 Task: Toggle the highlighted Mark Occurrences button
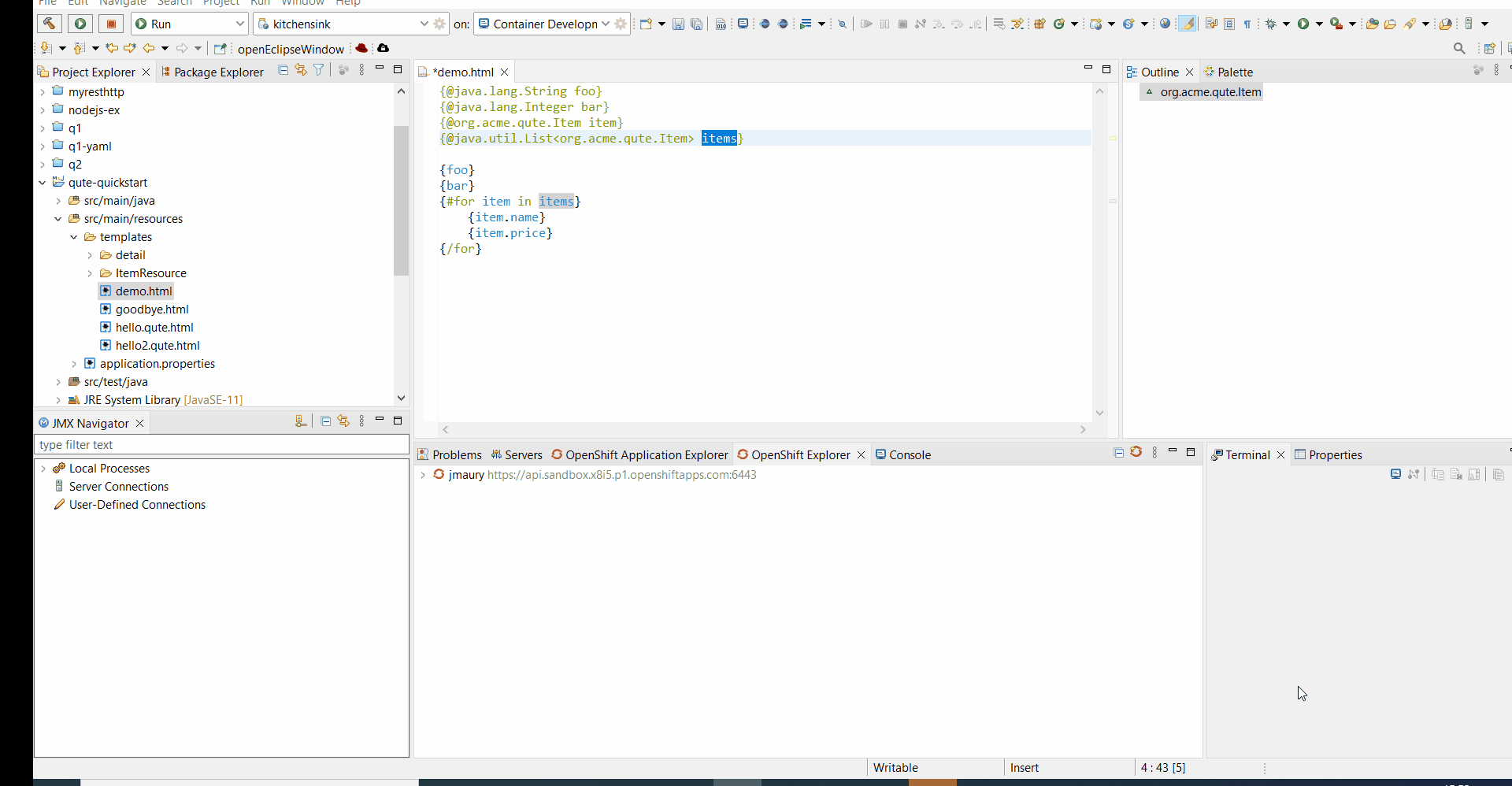point(1188,24)
